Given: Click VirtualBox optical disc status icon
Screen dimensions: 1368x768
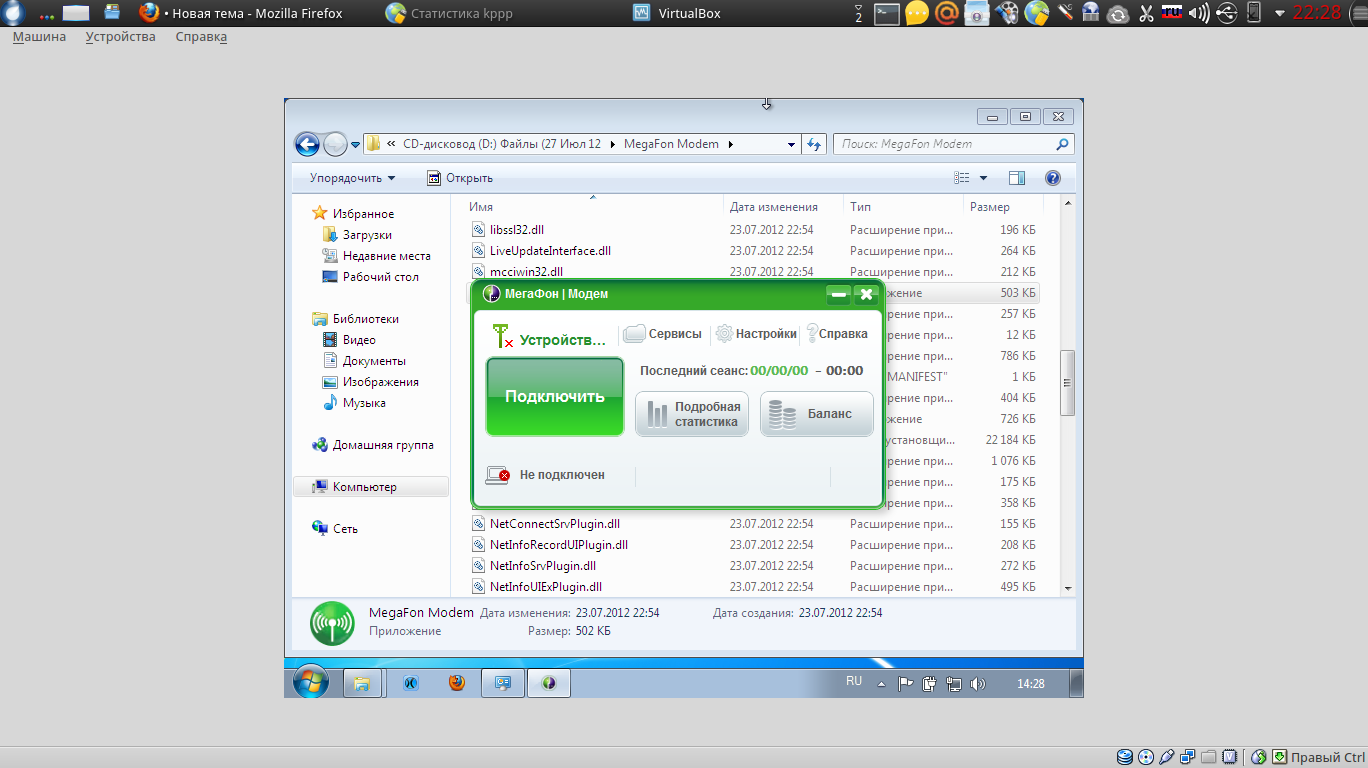Looking at the screenshot, I should (1145, 757).
